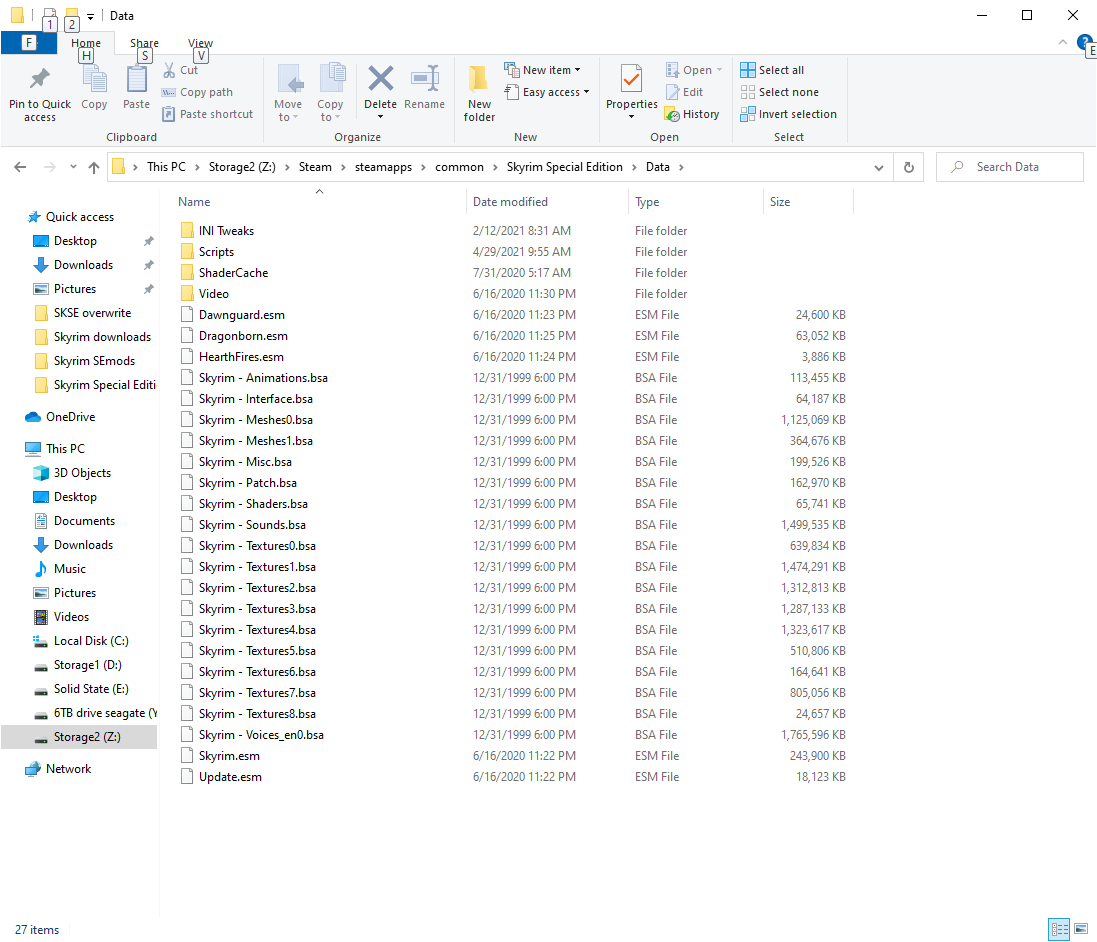Screen dimensions: 1097x942
Task: Open Music folder in navigation pane
Action: pos(59,569)
